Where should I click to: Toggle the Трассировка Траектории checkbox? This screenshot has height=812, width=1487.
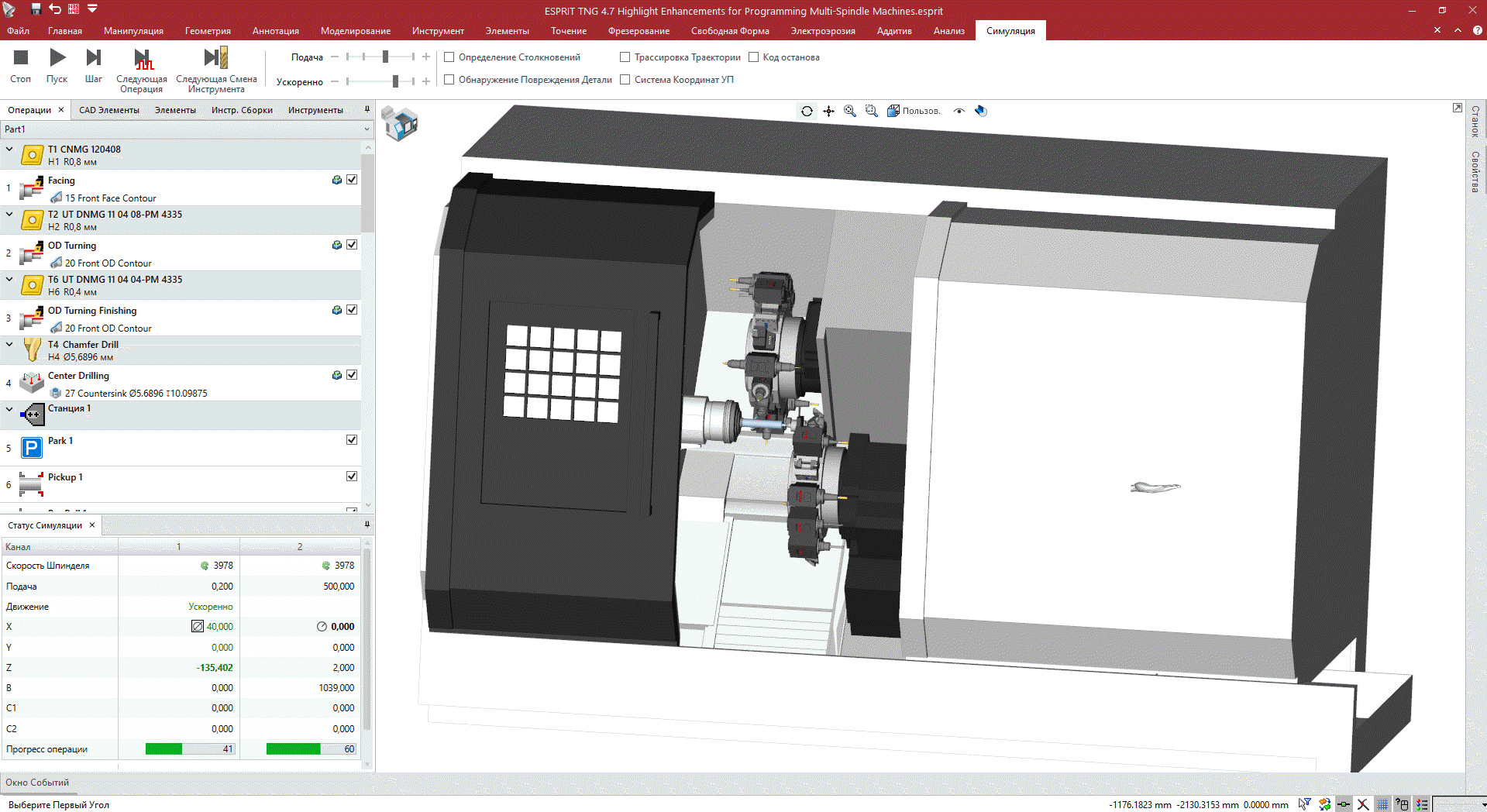tap(625, 57)
